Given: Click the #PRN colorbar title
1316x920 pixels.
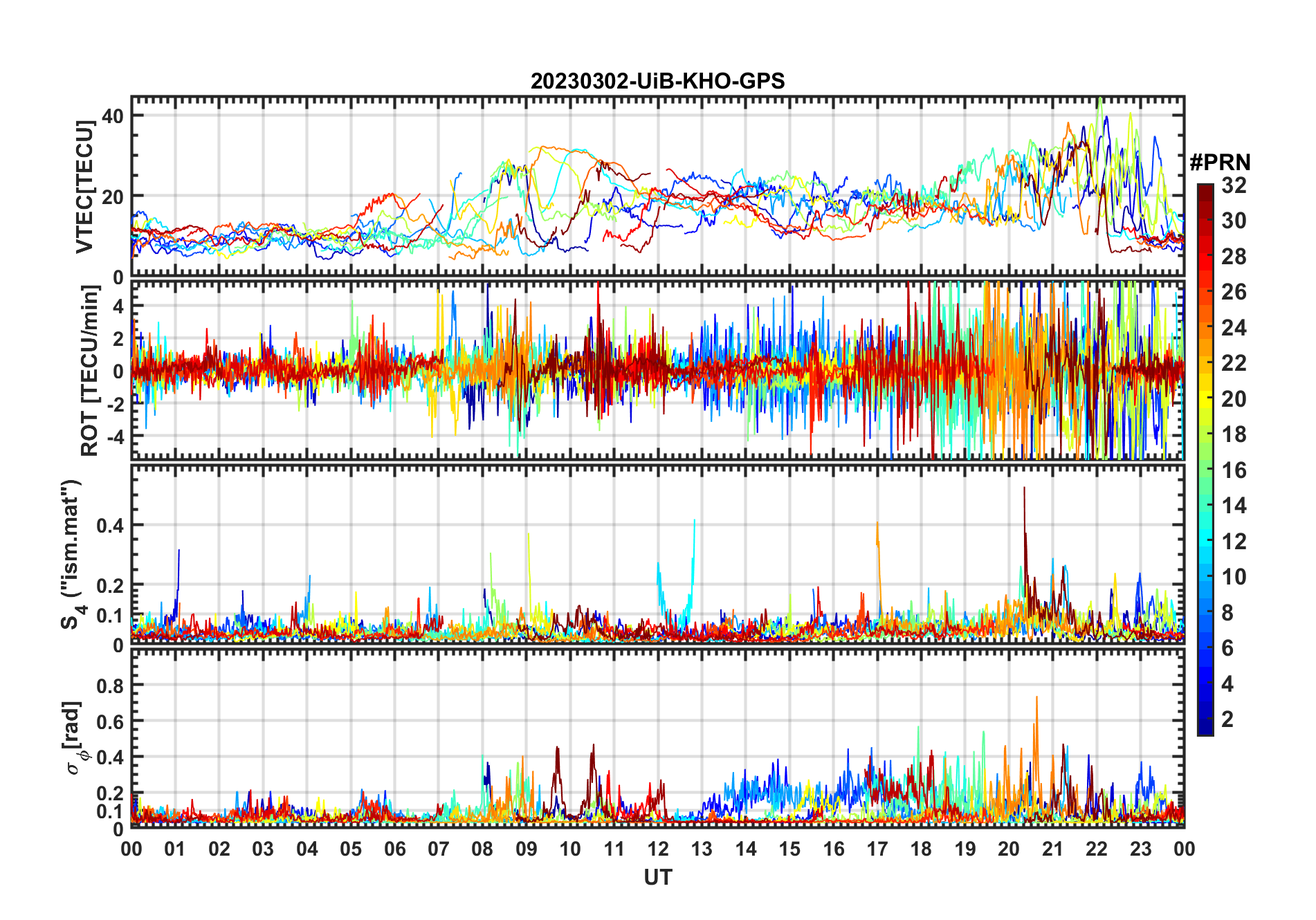Looking at the screenshot, I should (x=1220, y=162).
